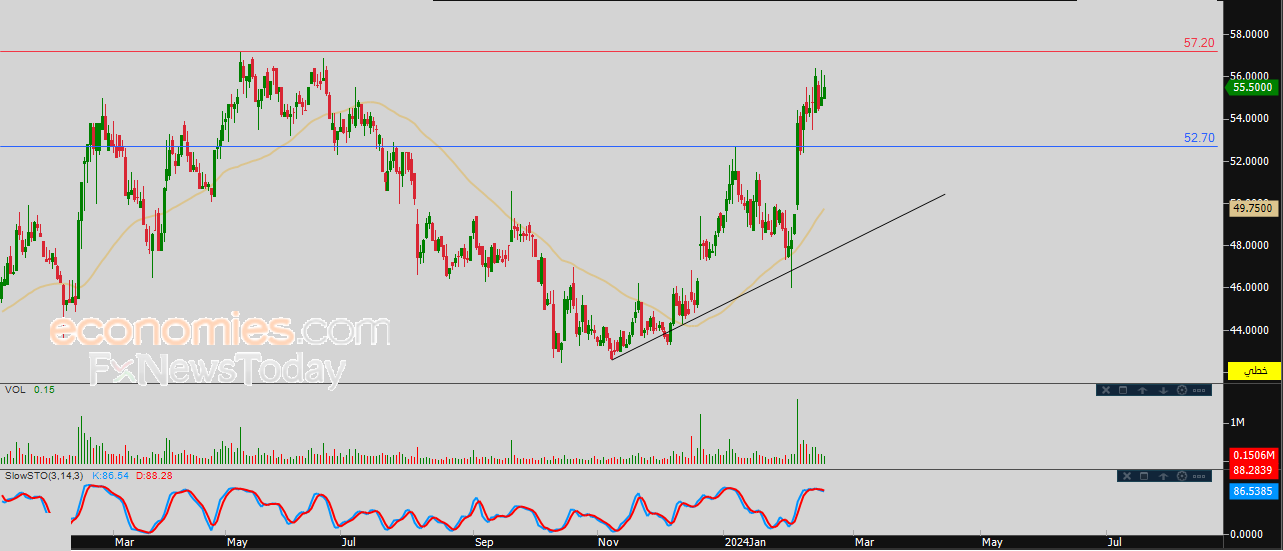Close the SlowSTO indicator panel
This screenshot has width=1283, height=551.
tap(1125, 476)
